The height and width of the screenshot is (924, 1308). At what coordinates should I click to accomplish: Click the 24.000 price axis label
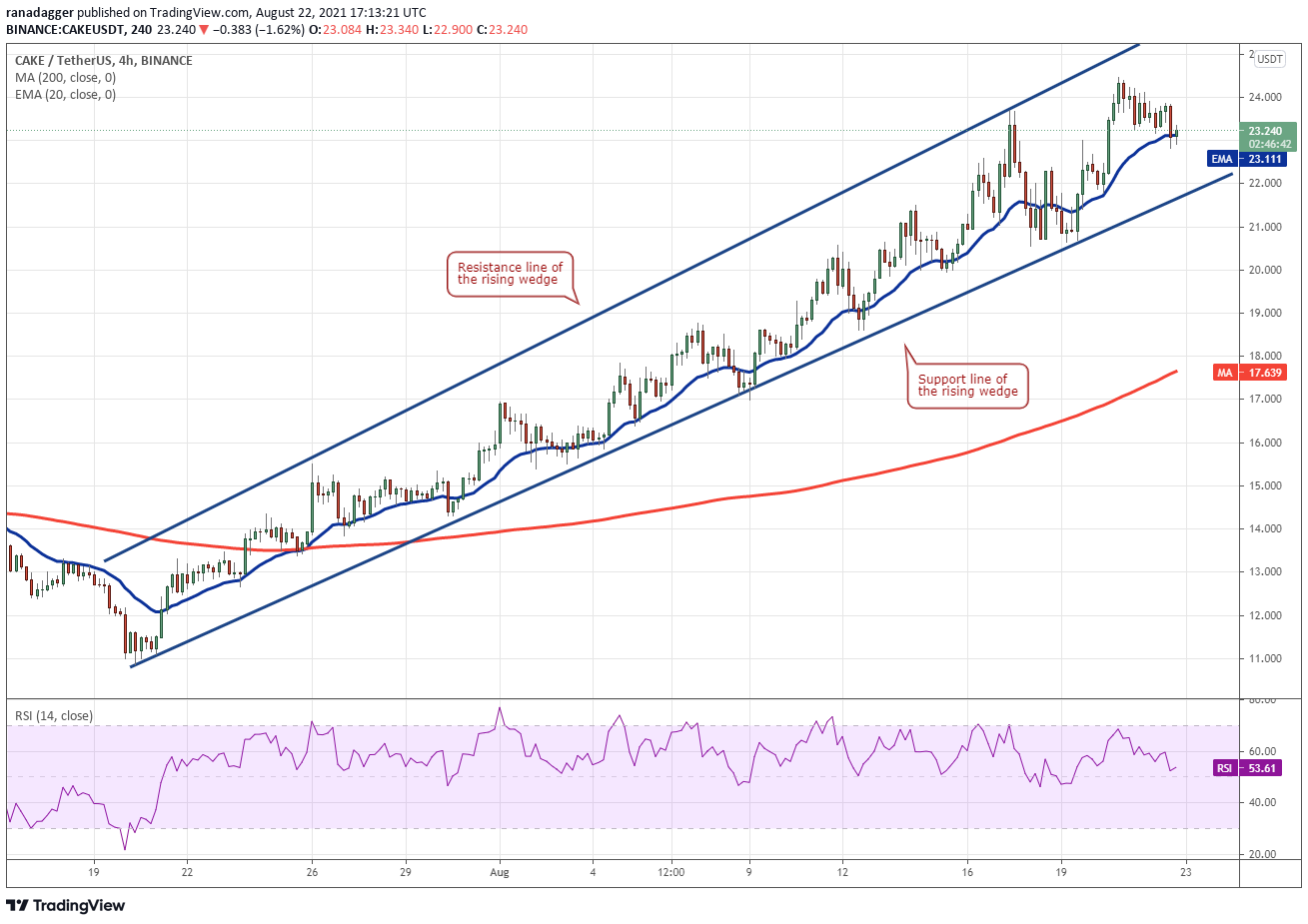point(1264,98)
